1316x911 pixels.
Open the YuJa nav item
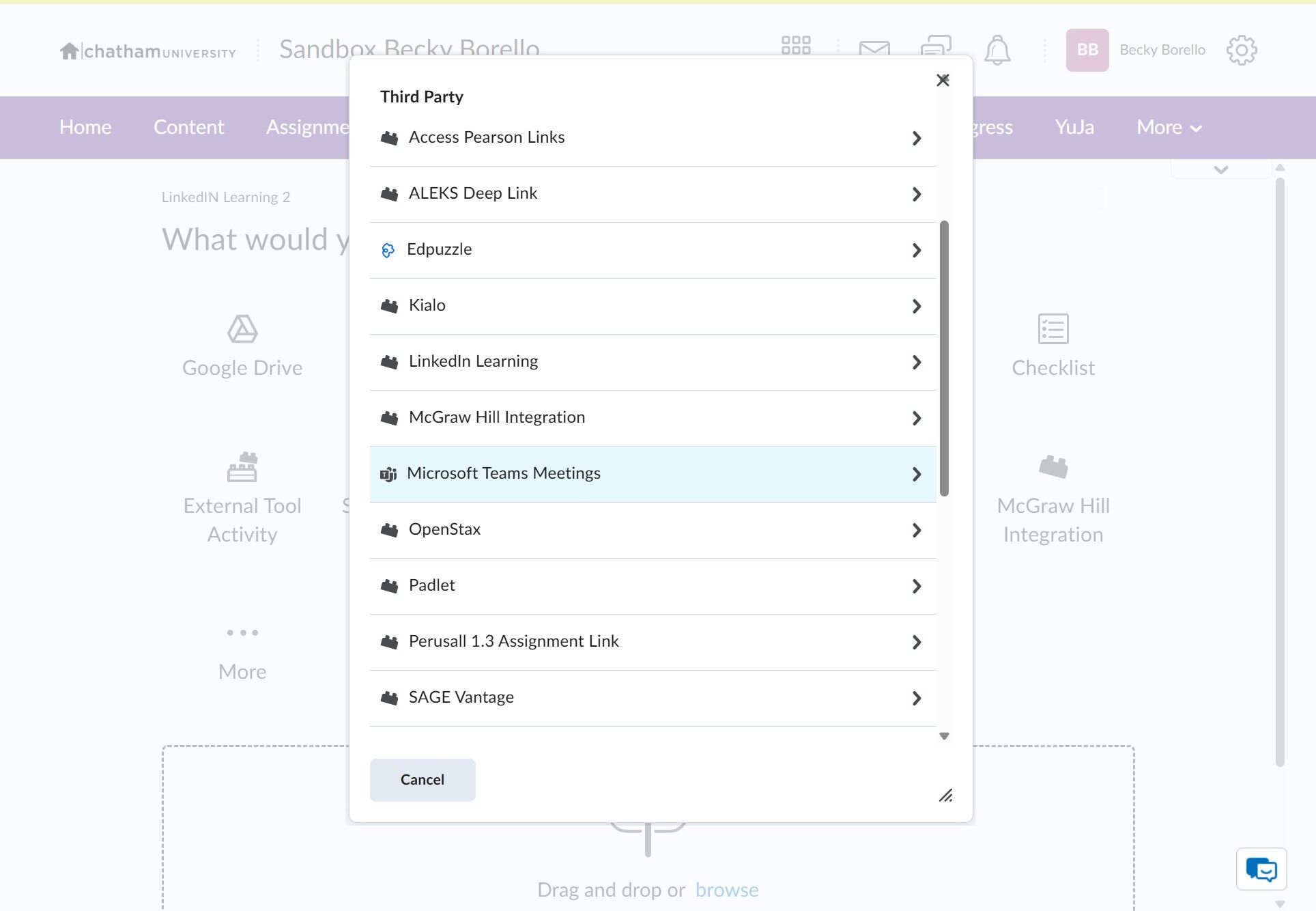point(1074,127)
